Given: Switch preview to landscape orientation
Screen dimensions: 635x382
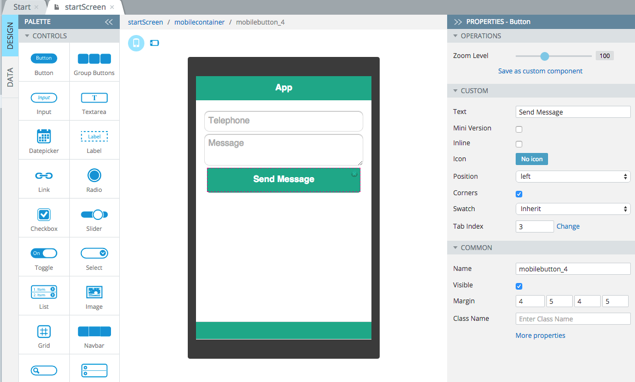Looking at the screenshot, I should (154, 43).
